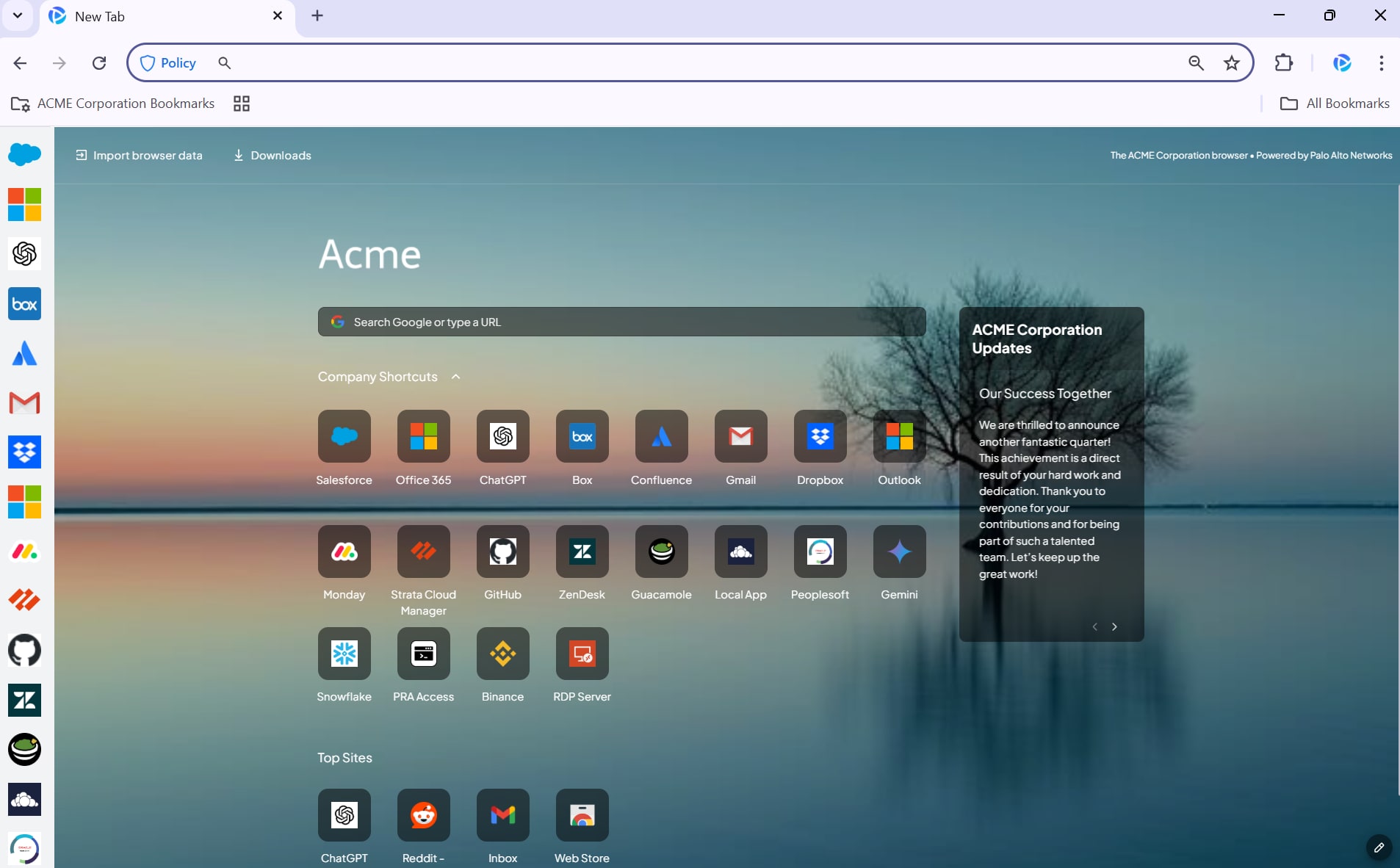Open ChatGPT from Top Sites
The width and height of the screenshot is (1400, 868).
coord(344,814)
